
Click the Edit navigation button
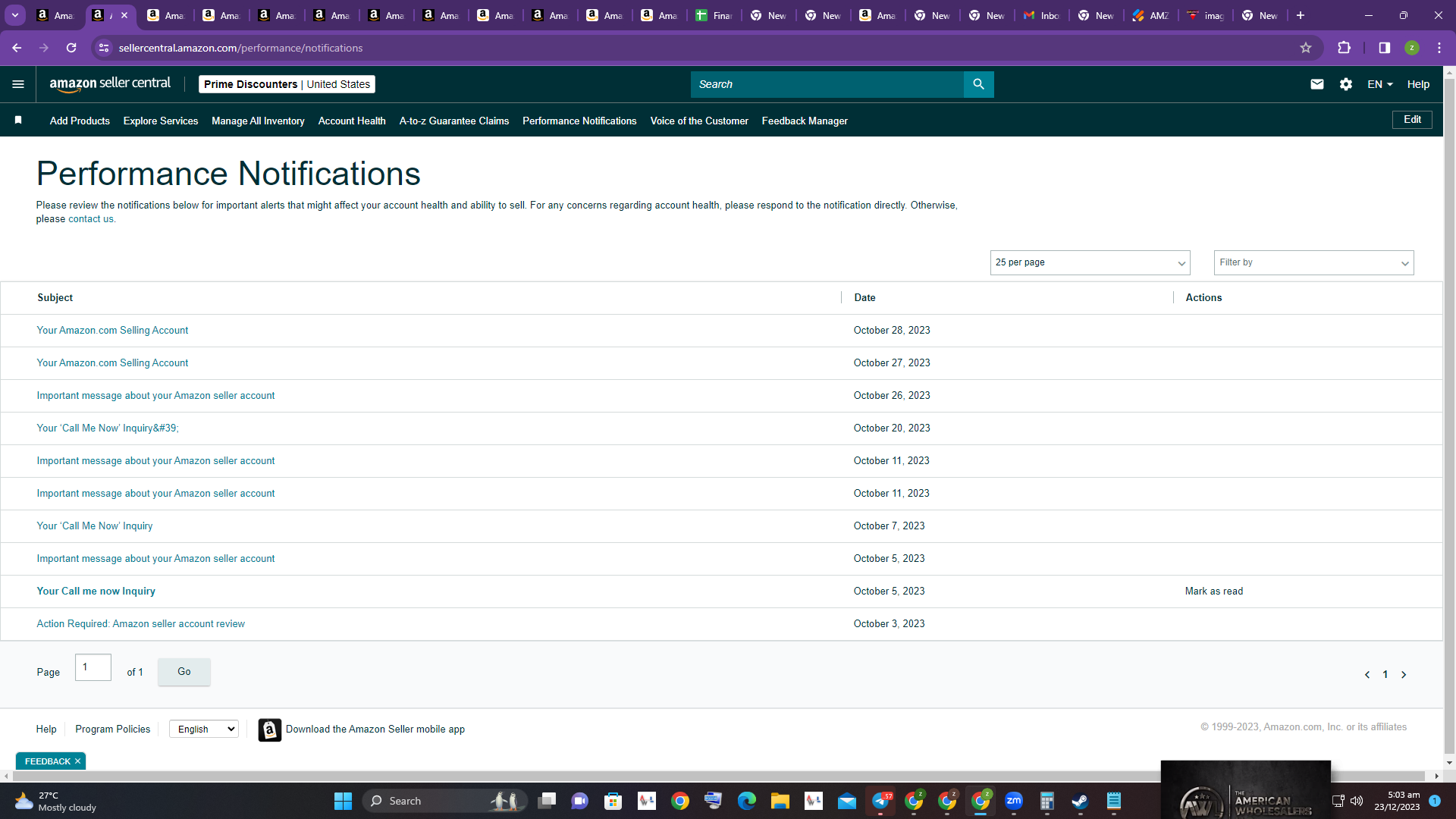pyautogui.click(x=1412, y=120)
